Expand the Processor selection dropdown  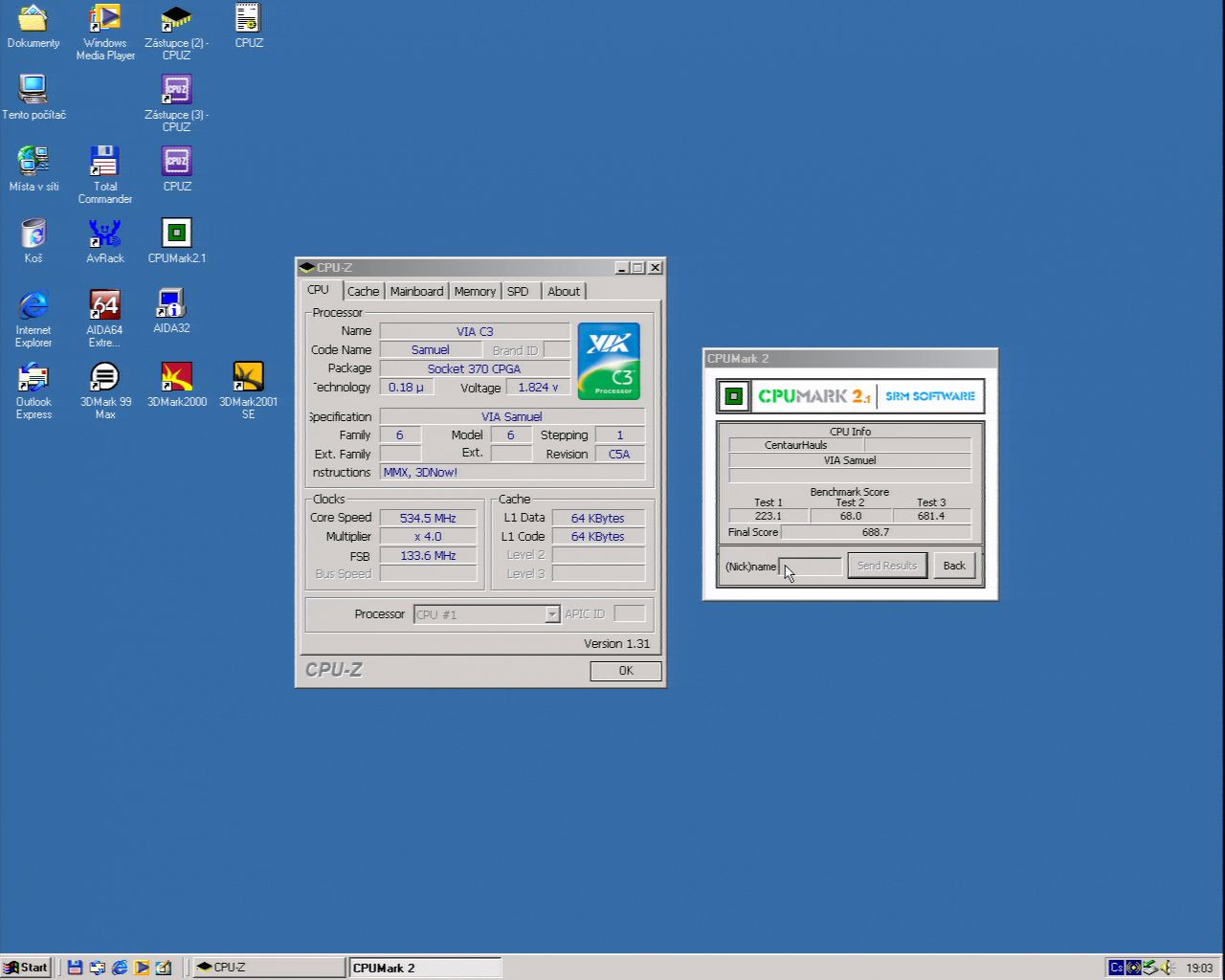pos(552,614)
